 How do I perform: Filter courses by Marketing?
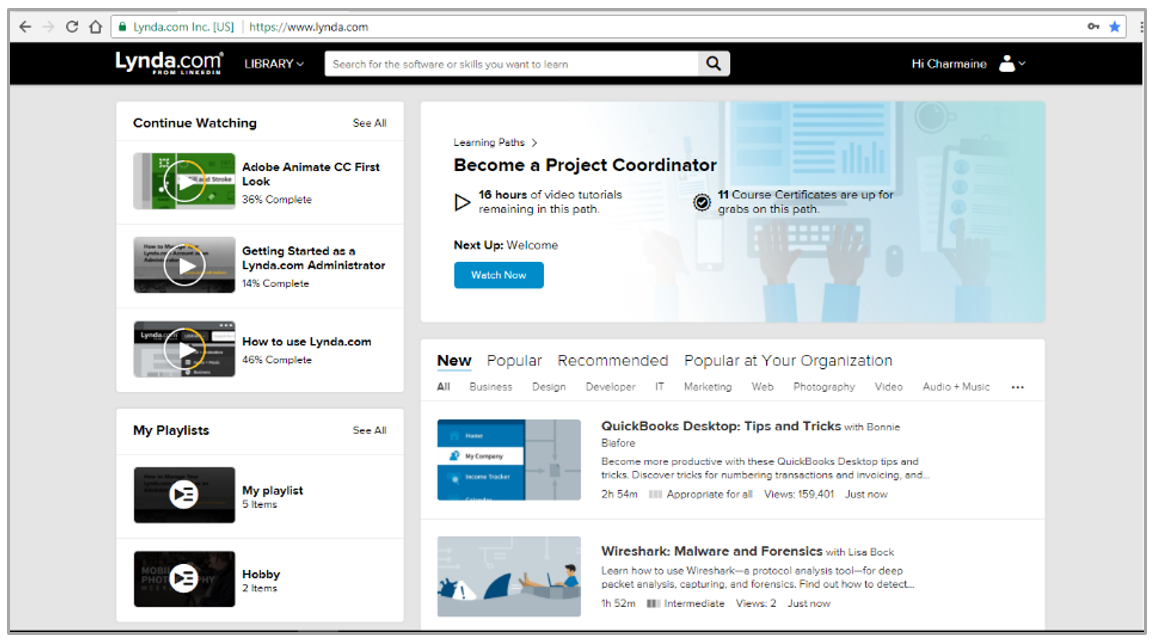(708, 387)
